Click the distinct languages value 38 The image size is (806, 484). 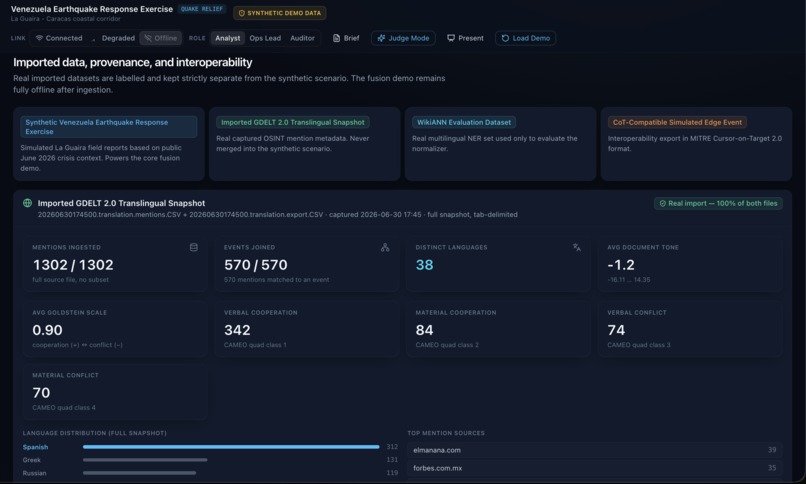424,265
